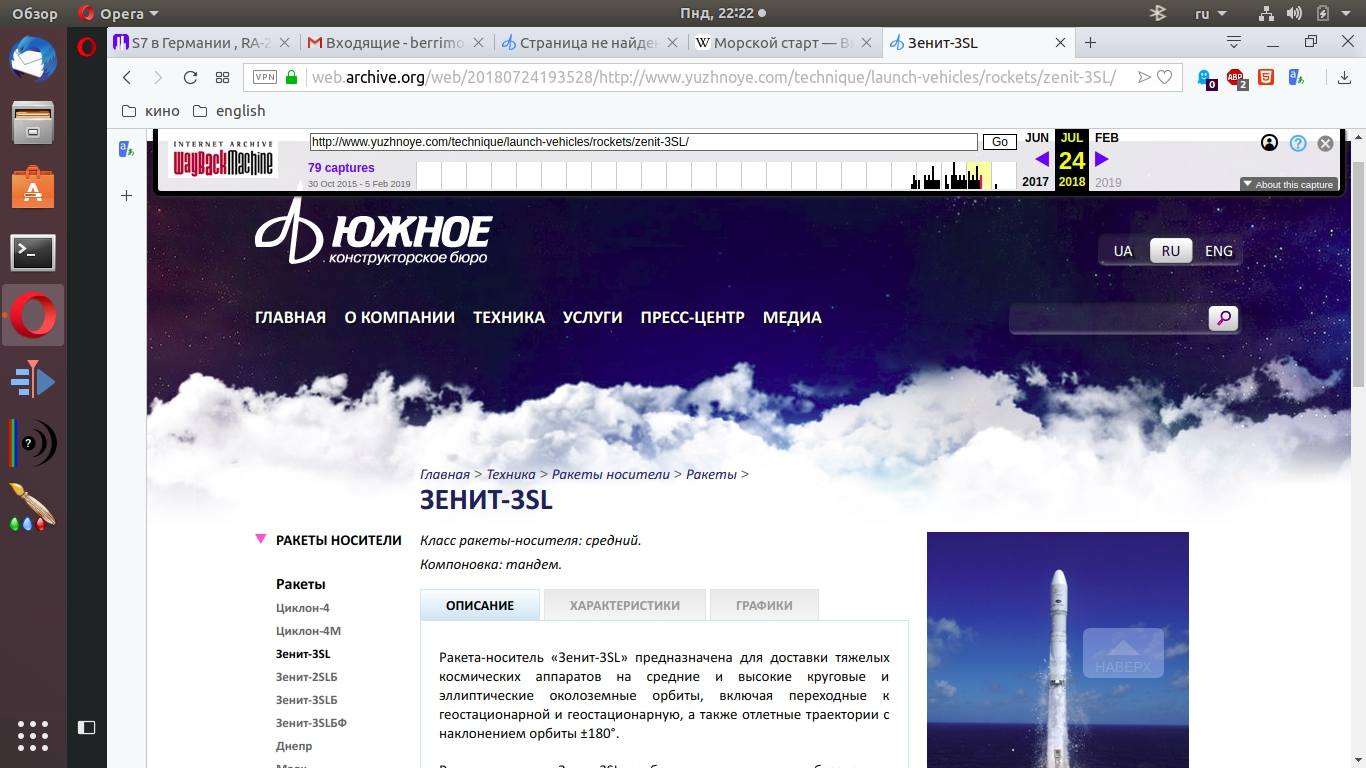Add a sidebar extension with plus icon
The image size is (1366, 768).
127,196
